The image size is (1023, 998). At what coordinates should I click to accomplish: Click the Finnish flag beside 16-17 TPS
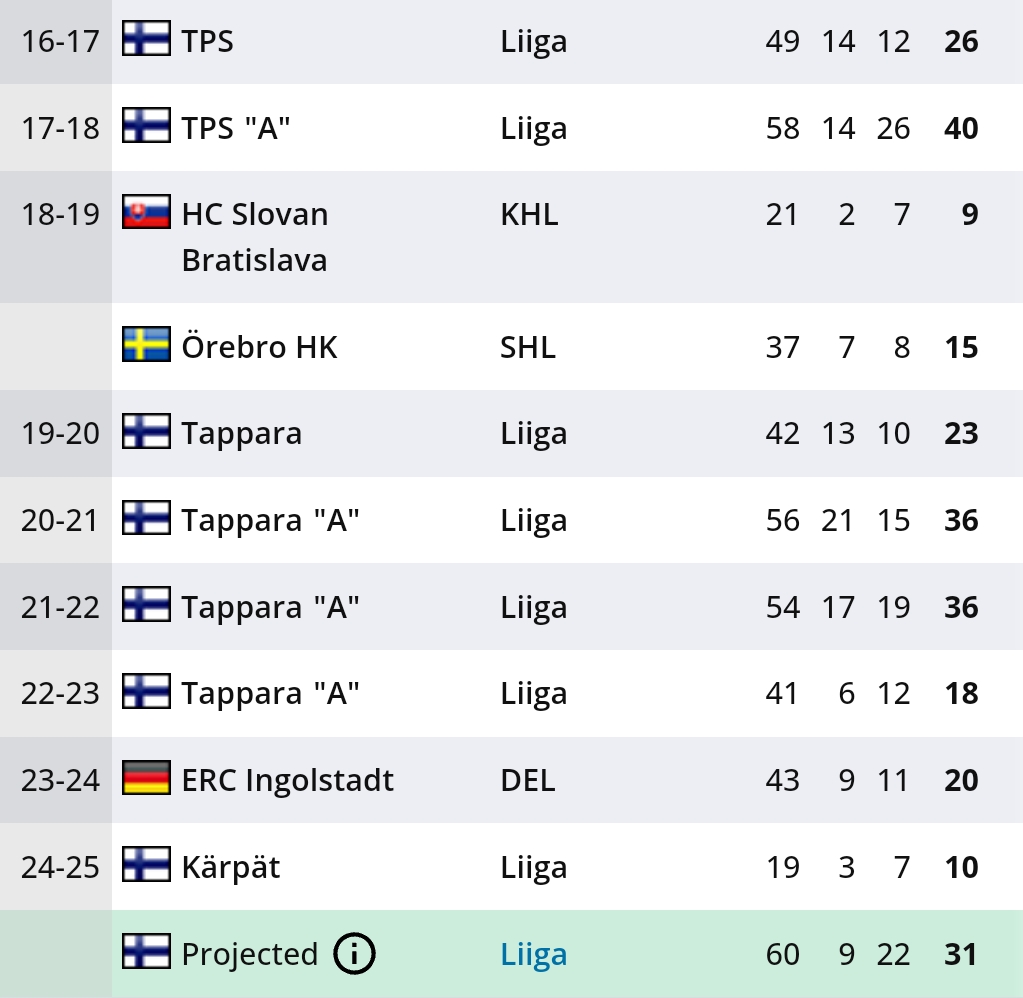tap(147, 38)
